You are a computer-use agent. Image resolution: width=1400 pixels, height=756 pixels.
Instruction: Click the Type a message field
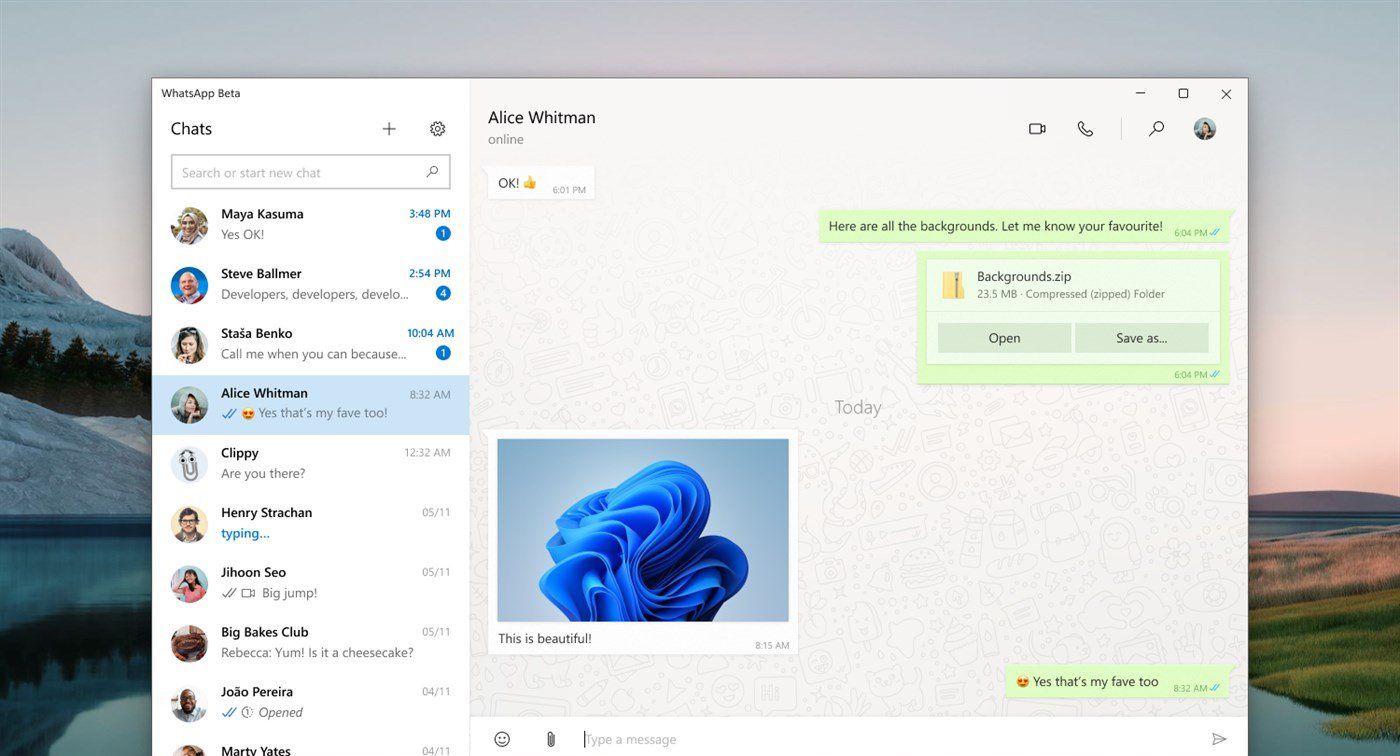700,739
